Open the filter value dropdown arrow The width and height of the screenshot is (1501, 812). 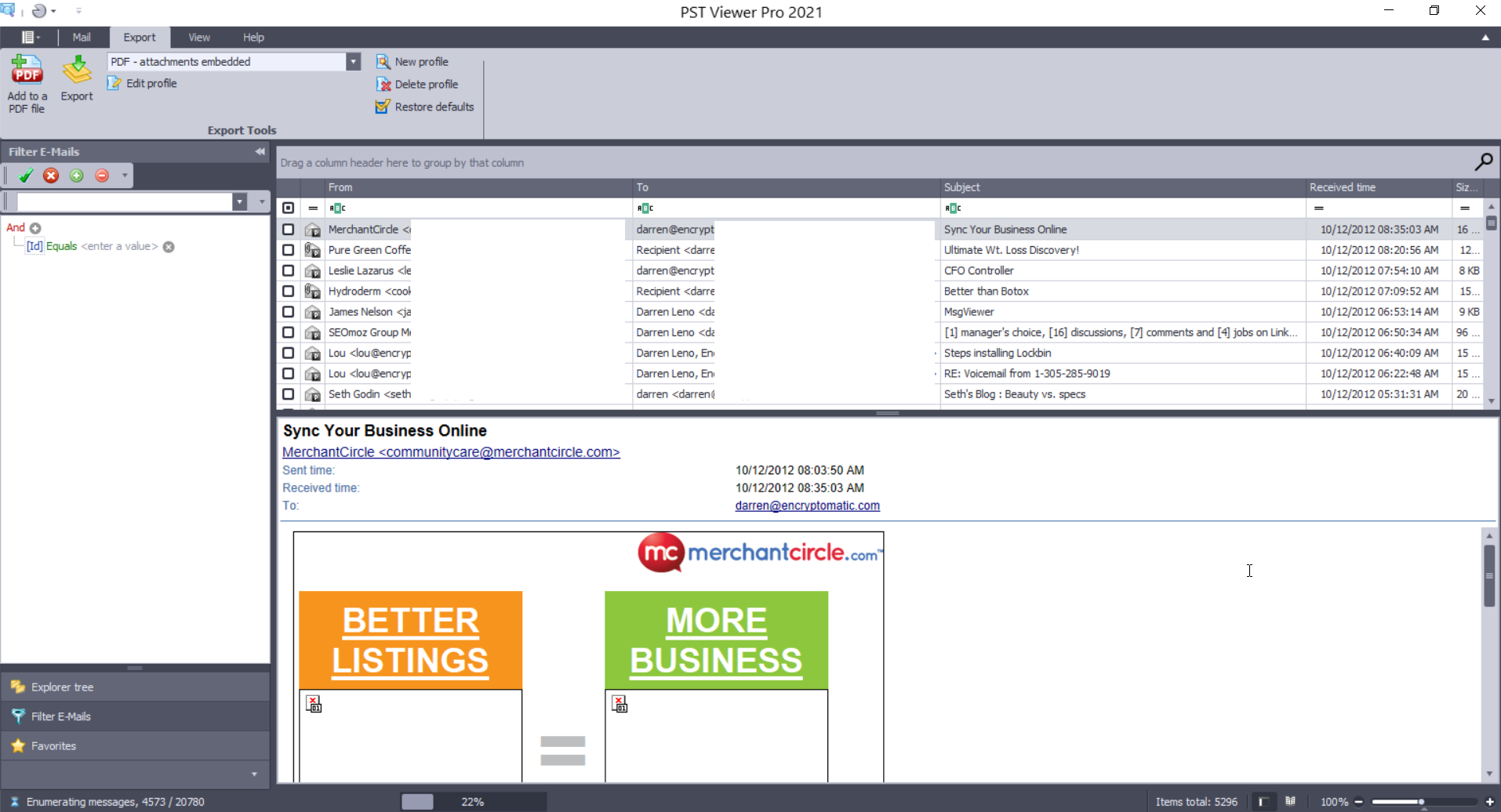coord(239,201)
